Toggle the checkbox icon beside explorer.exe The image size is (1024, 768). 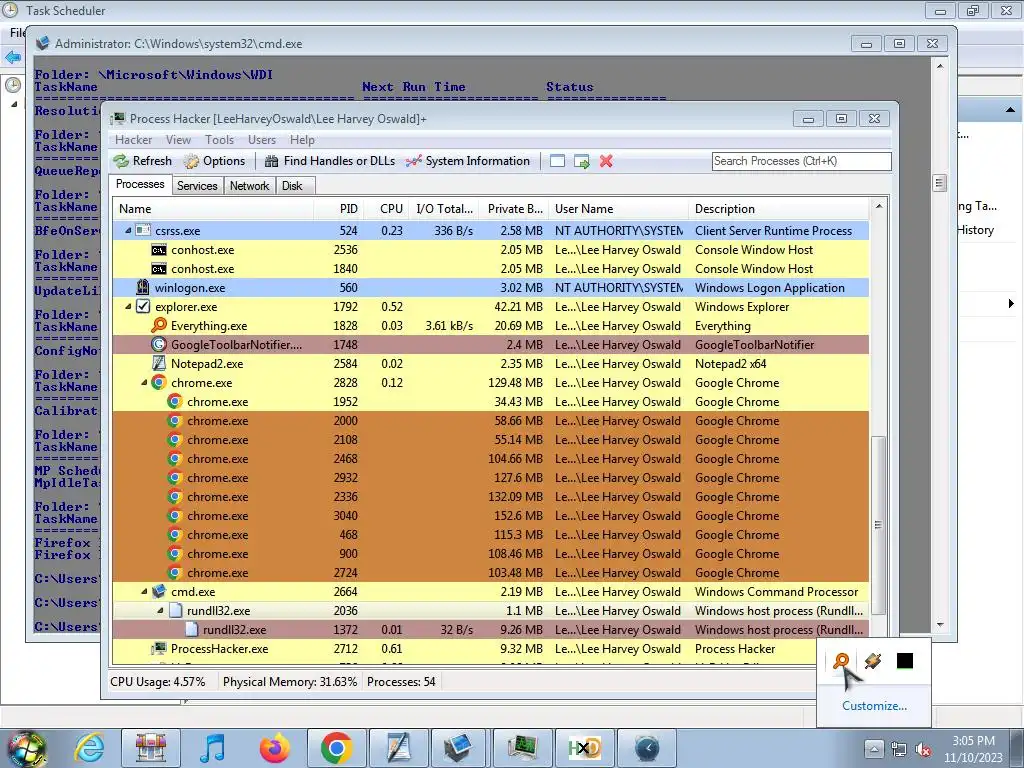pos(143,306)
